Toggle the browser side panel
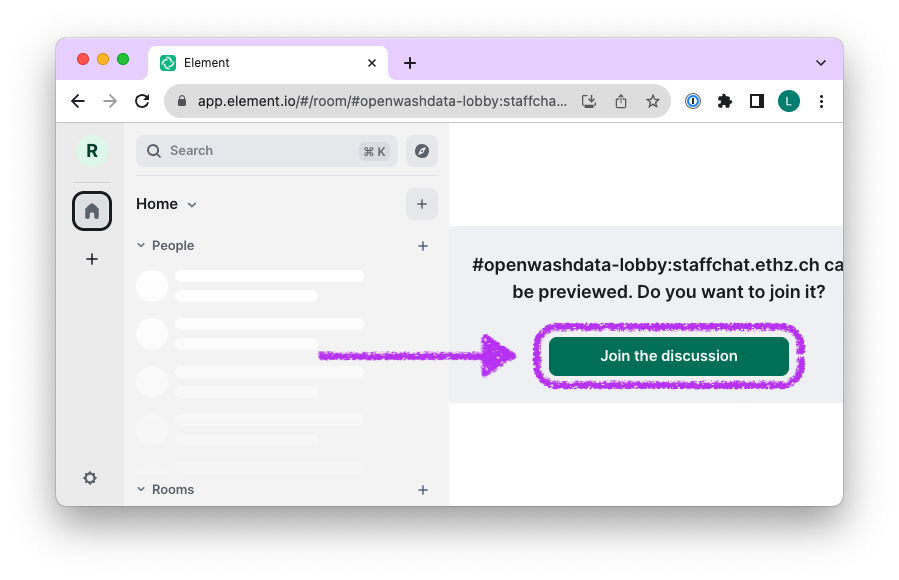Screen dimensions: 899x580 (757, 101)
